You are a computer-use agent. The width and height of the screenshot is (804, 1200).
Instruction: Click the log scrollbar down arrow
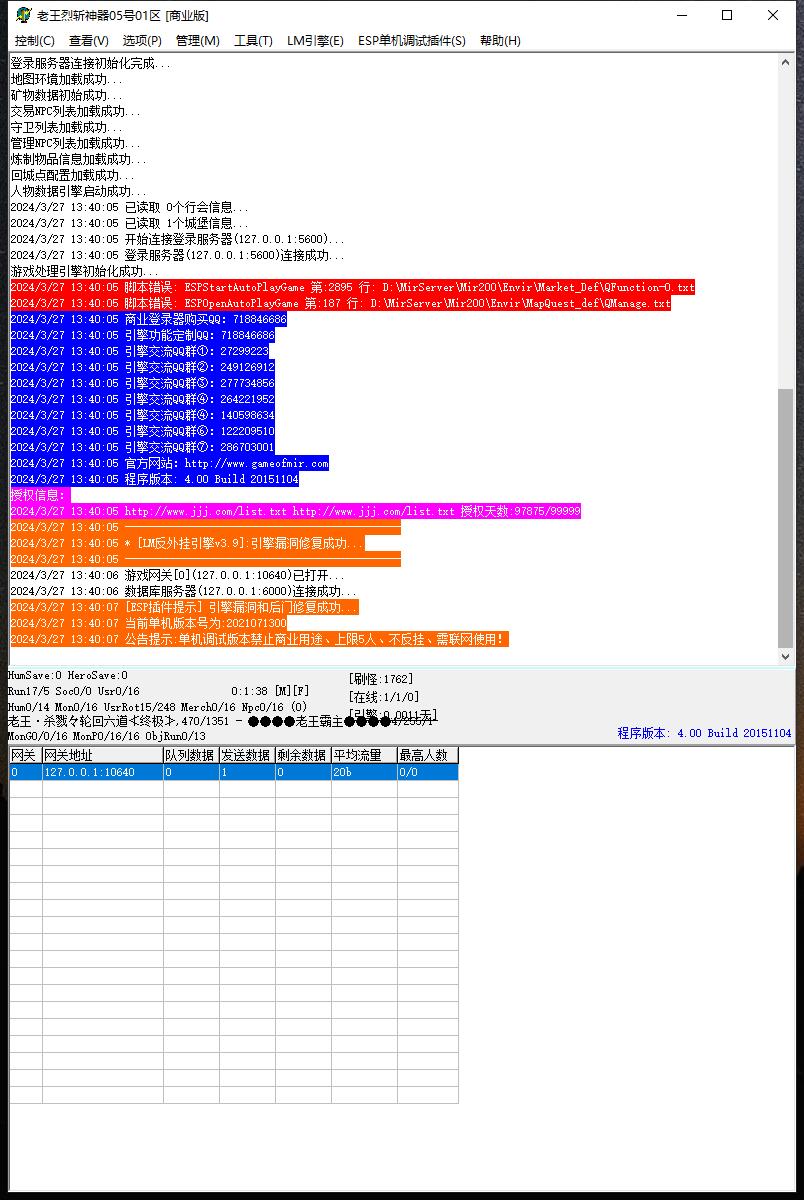click(785, 656)
